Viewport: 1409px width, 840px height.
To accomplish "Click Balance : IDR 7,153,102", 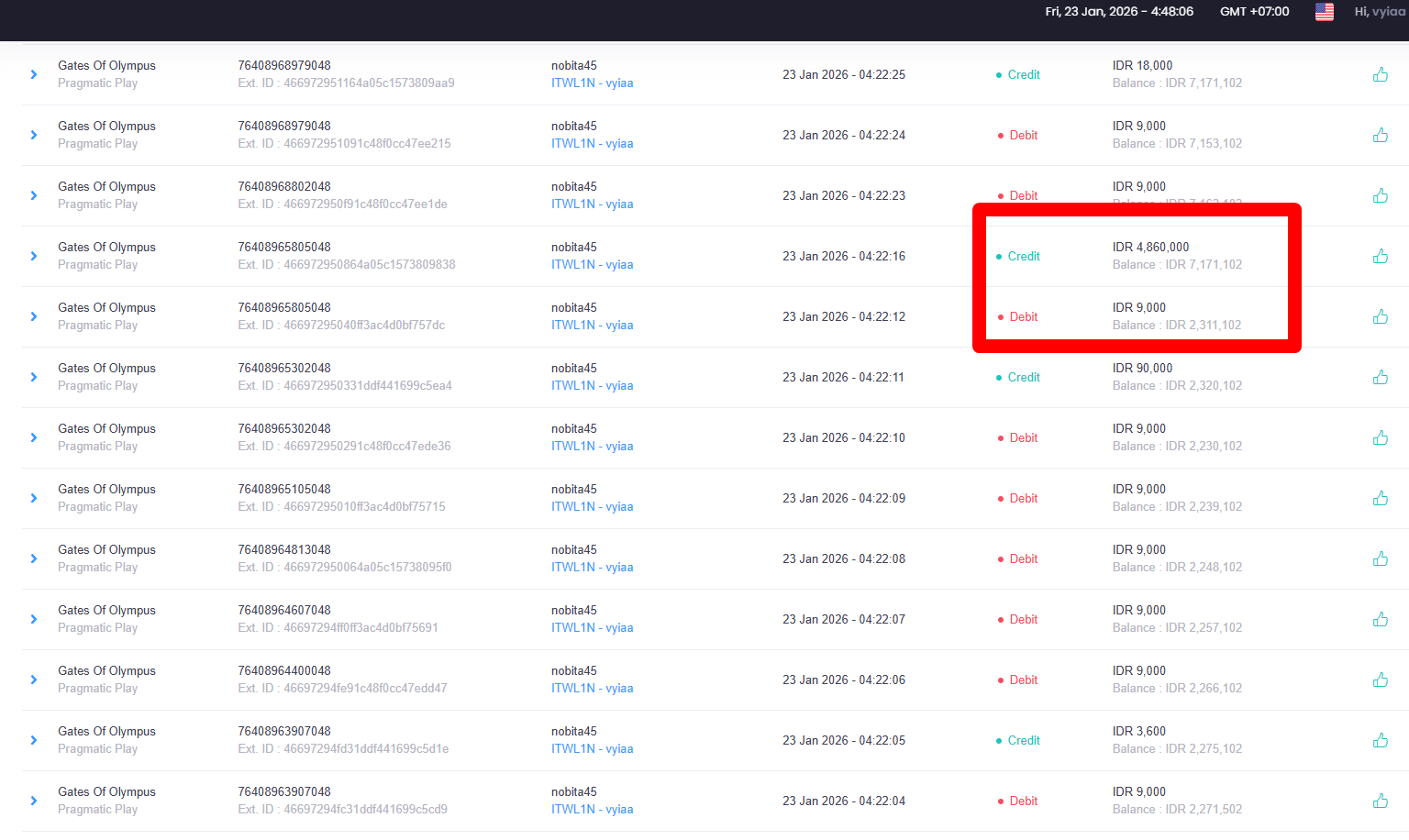I will (x=1177, y=143).
